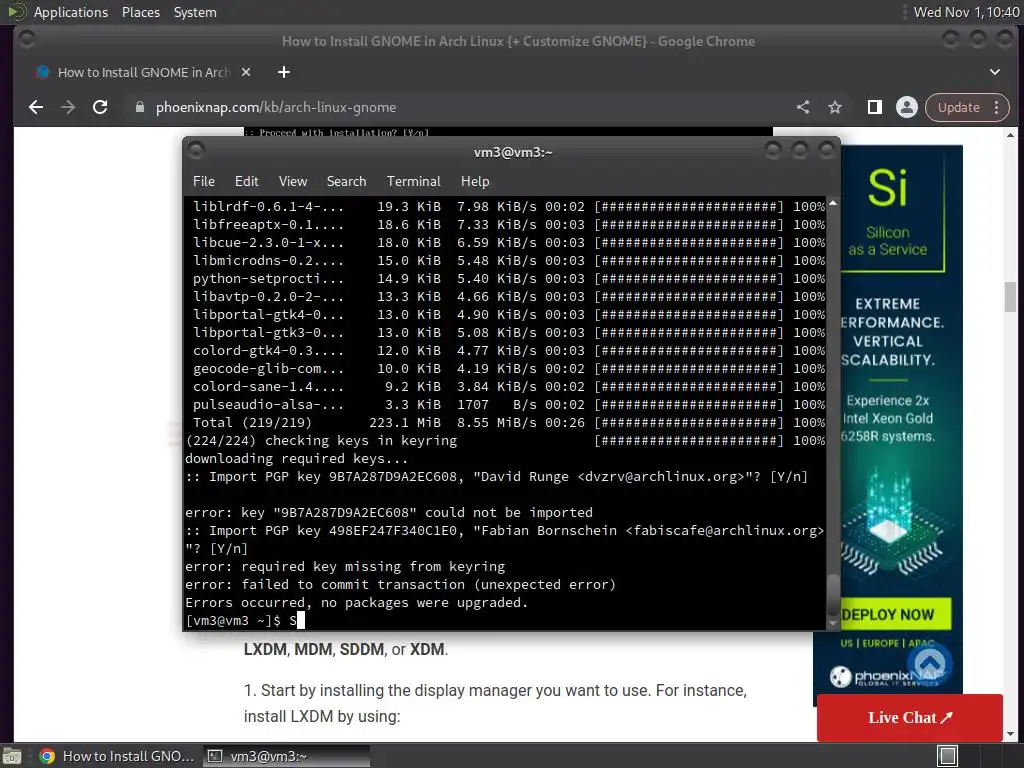
Task: Click page scrollbar down arrow
Action: [x=1010, y=733]
